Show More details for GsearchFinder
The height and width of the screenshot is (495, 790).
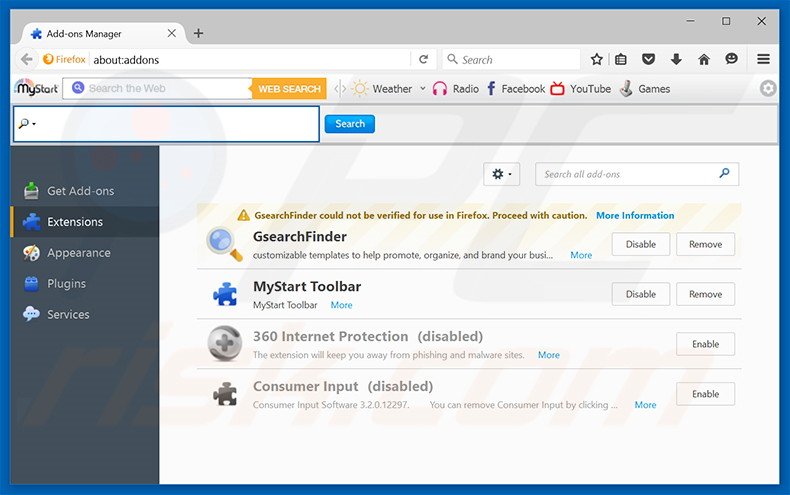[581, 255]
